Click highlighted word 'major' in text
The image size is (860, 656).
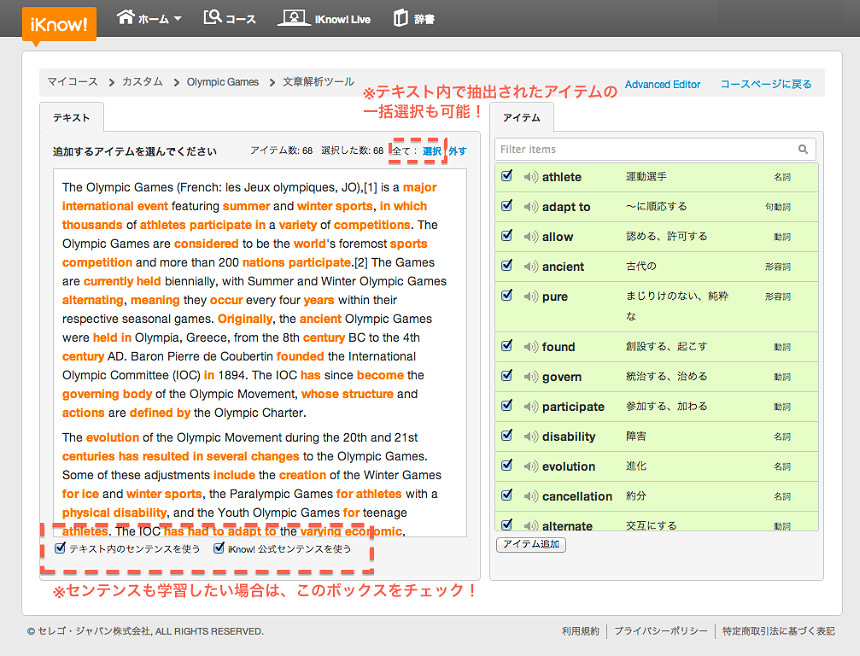[420, 188]
